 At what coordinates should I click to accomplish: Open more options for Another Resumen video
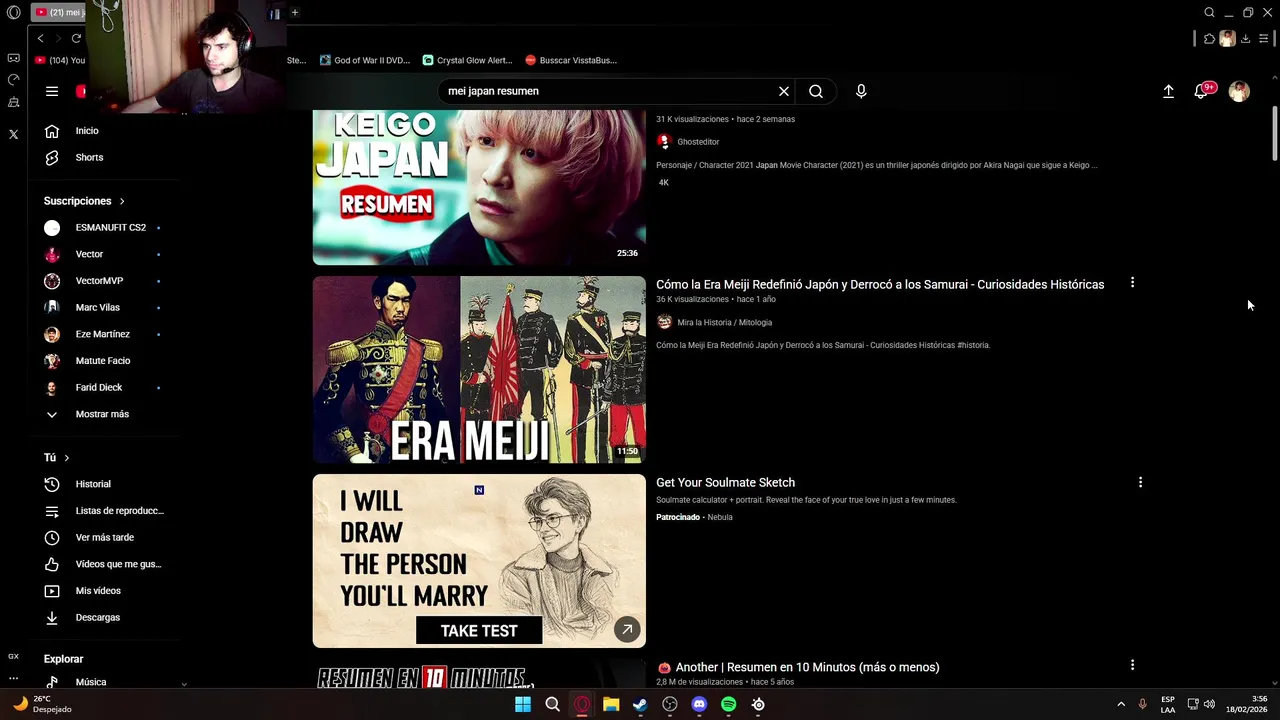1132,665
